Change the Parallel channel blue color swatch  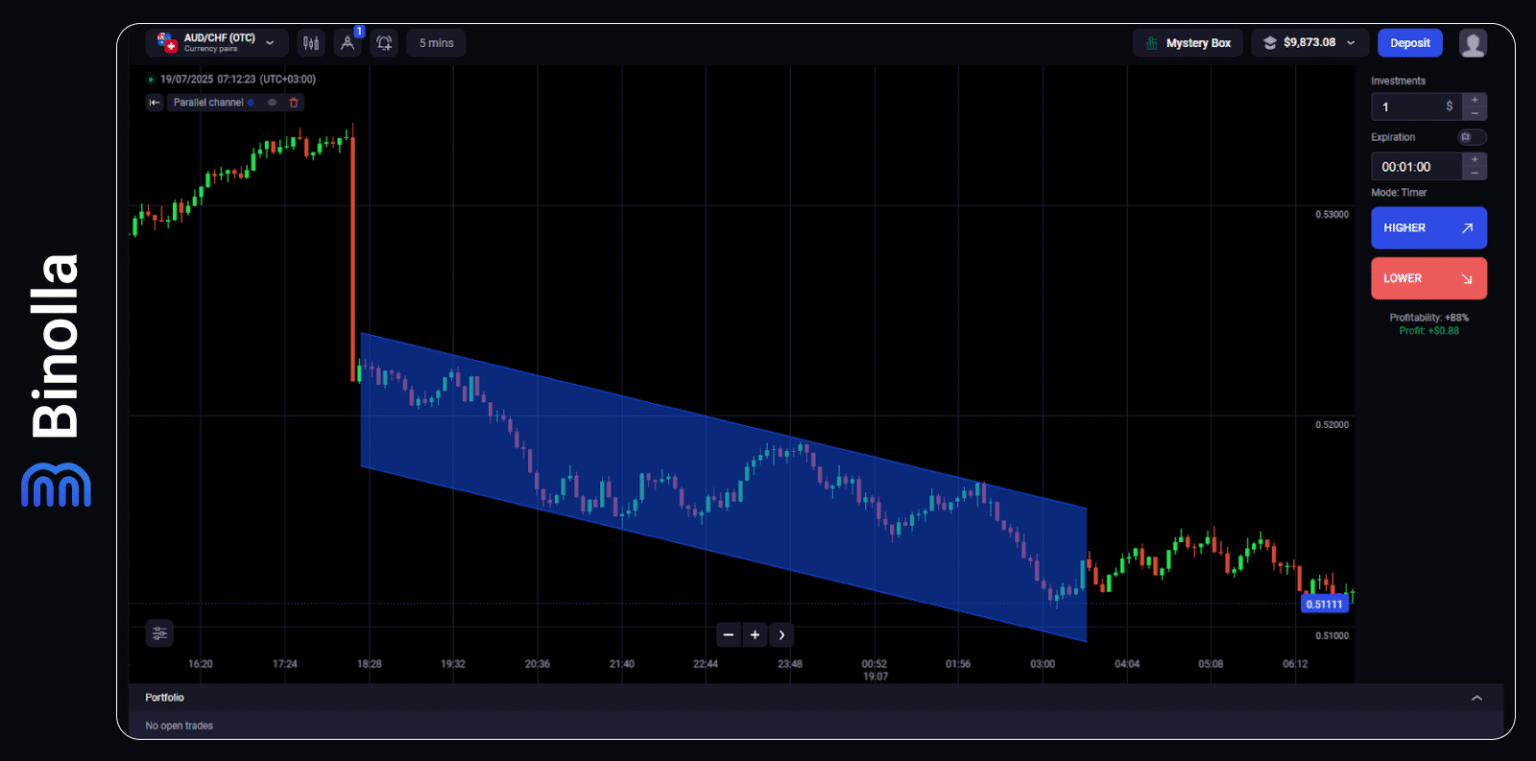(251, 102)
